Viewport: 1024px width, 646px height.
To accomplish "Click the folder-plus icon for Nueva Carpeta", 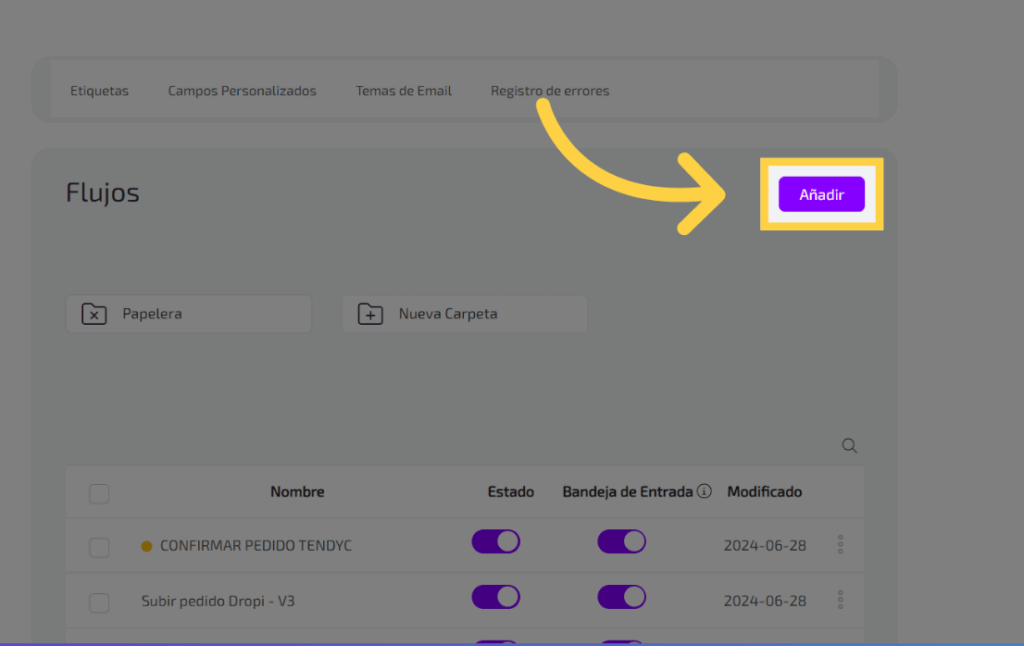I will pyautogui.click(x=370, y=314).
